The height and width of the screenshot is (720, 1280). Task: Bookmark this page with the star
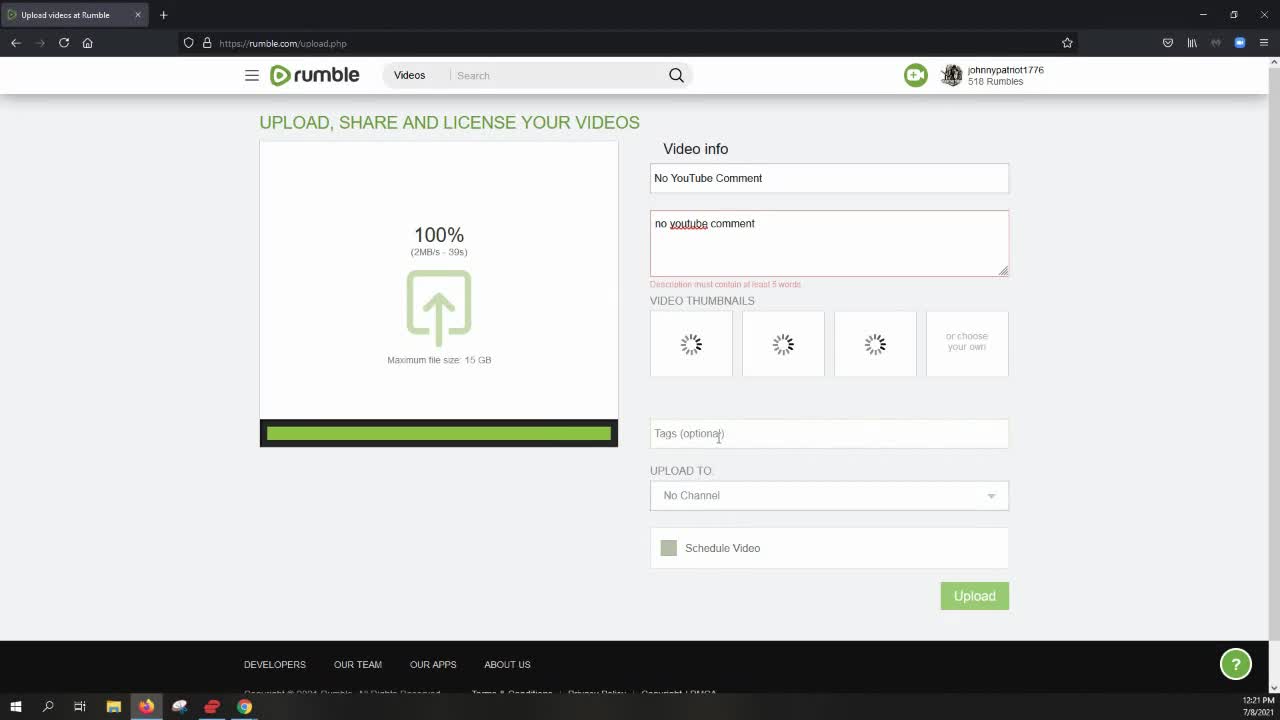pyautogui.click(x=1067, y=43)
